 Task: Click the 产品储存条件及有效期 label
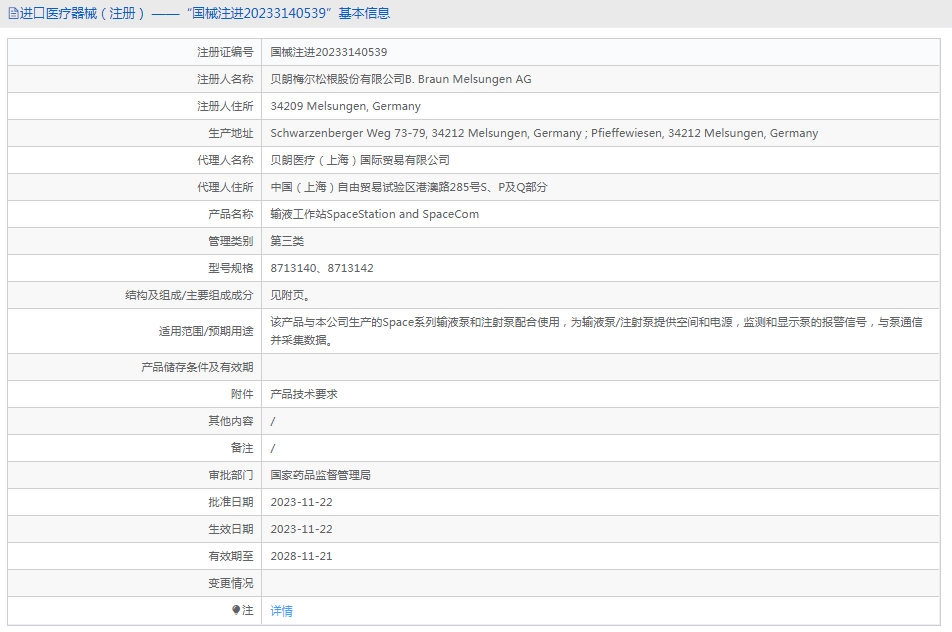click(x=197, y=367)
